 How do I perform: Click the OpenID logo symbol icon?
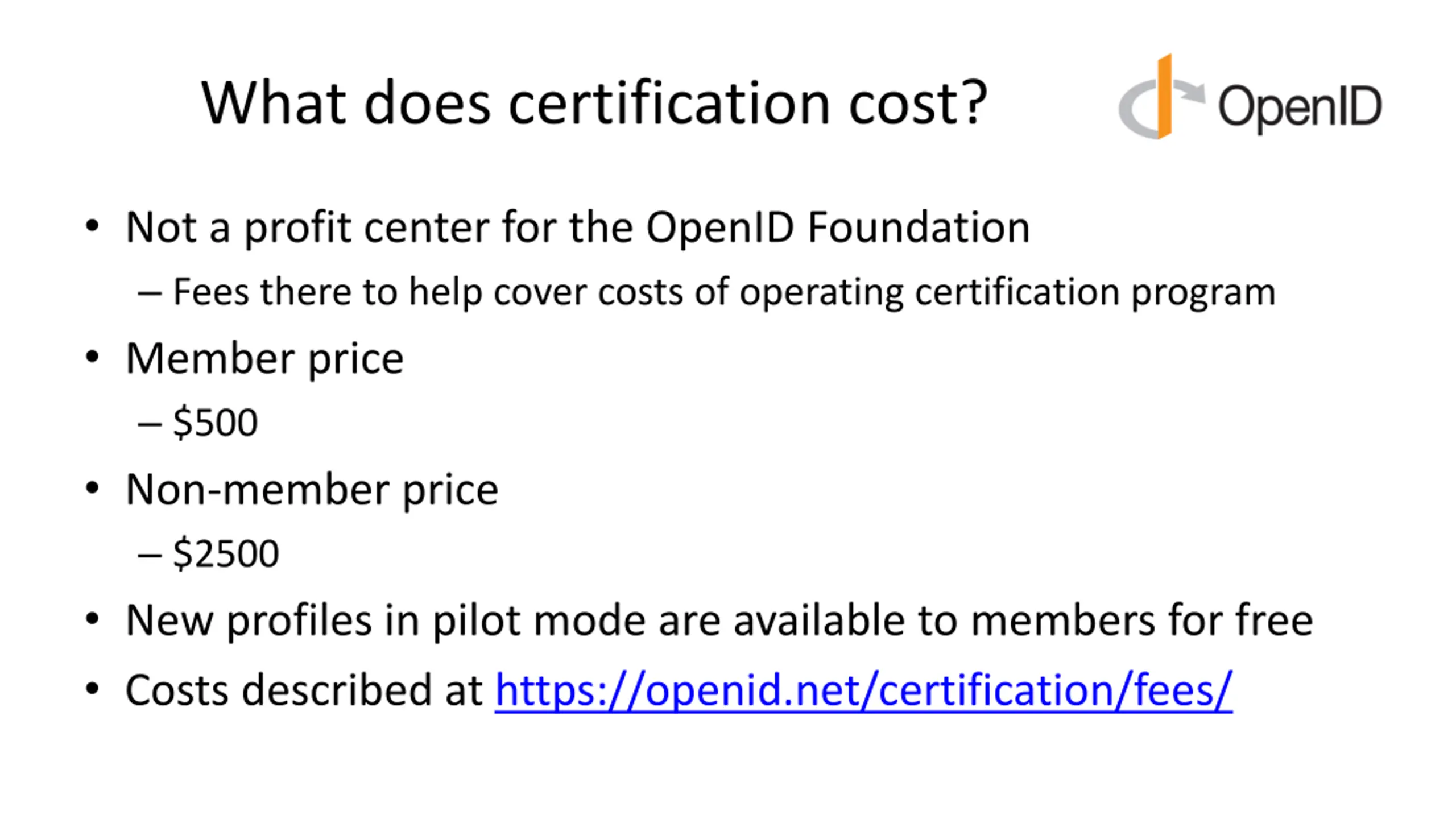click(1161, 97)
